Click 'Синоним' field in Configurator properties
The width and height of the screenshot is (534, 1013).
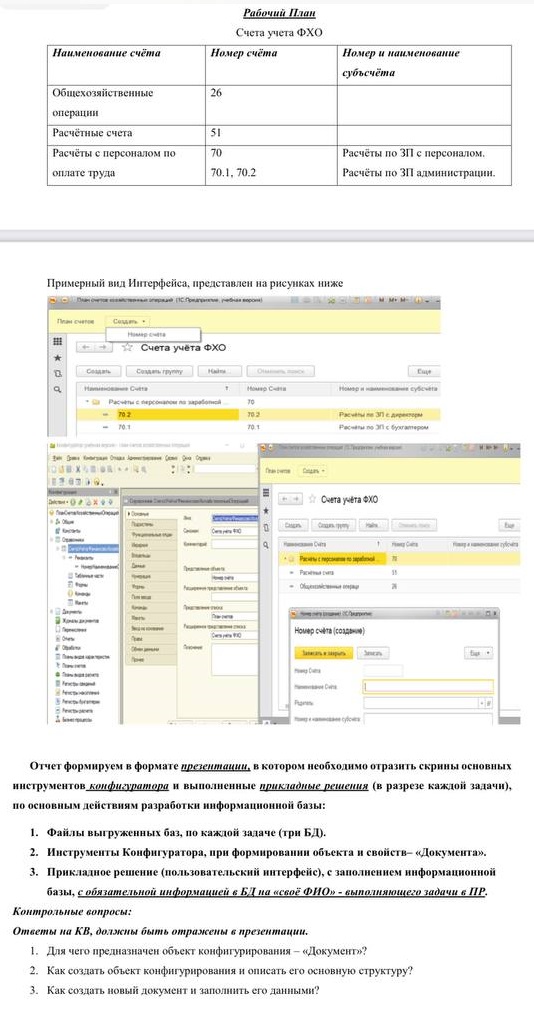[x=235, y=531]
